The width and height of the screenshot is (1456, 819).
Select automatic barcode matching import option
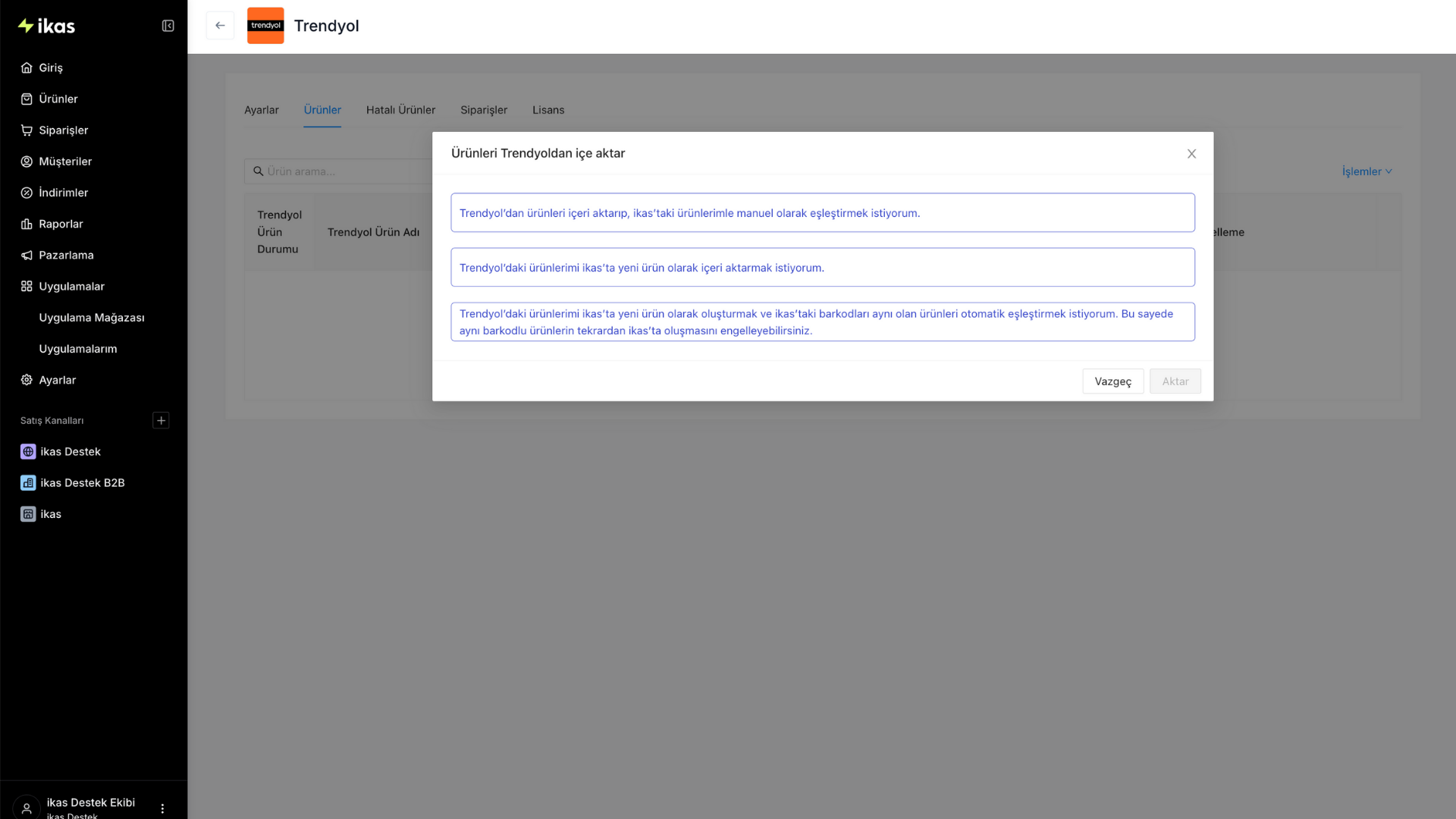(x=823, y=322)
